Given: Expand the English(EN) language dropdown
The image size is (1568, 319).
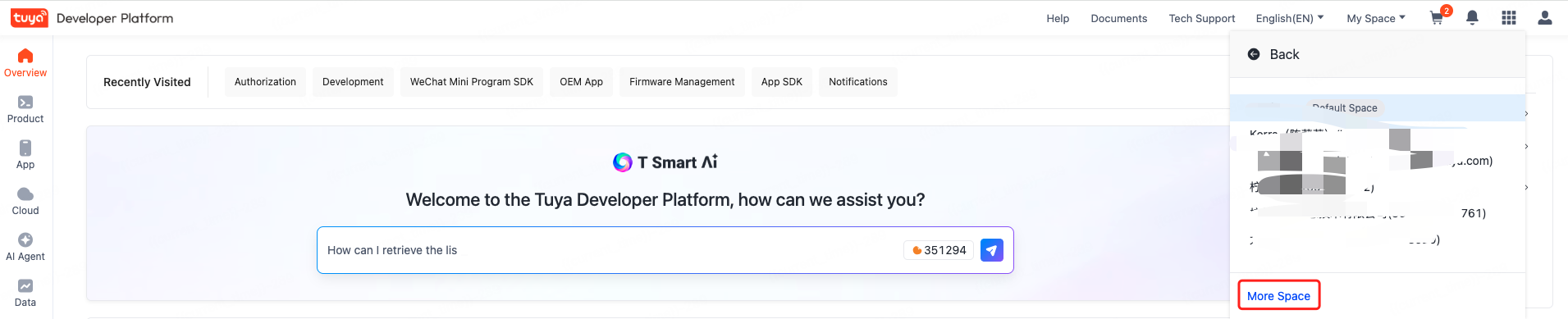Looking at the screenshot, I should click(x=1289, y=18).
